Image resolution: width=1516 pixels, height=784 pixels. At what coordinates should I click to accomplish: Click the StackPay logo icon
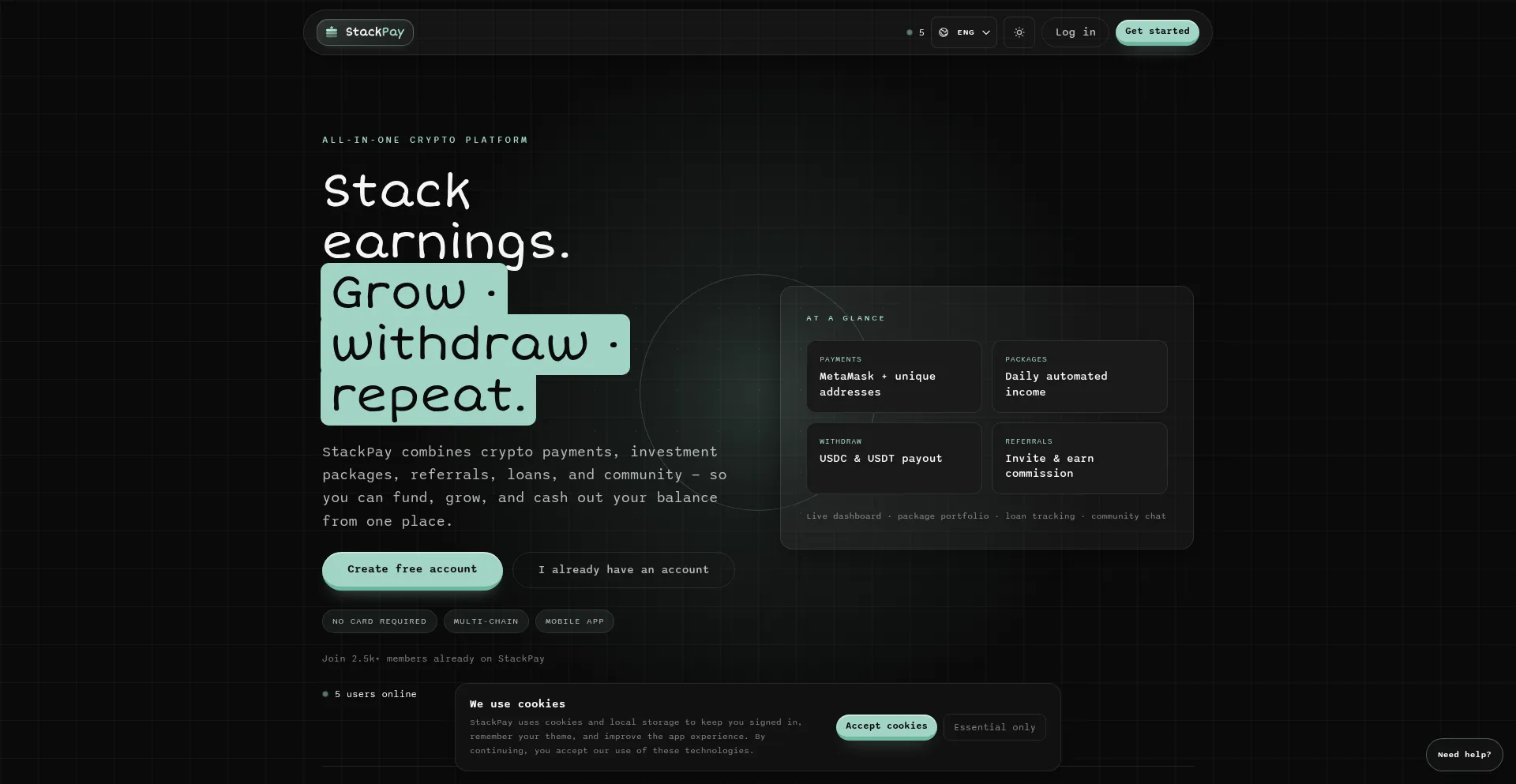point(332,32)
